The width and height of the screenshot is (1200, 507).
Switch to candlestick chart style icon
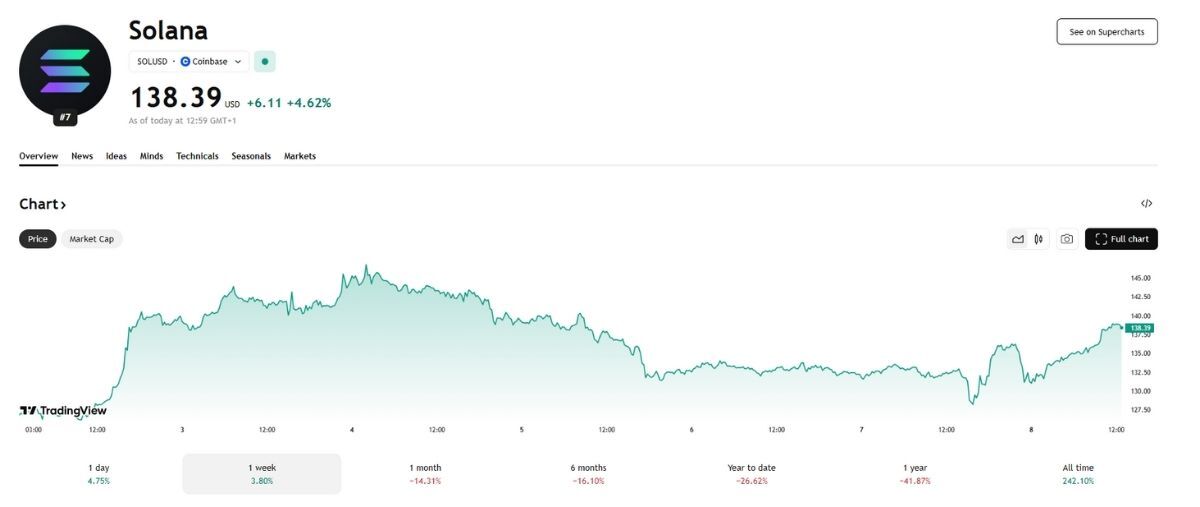(1039, 239)
